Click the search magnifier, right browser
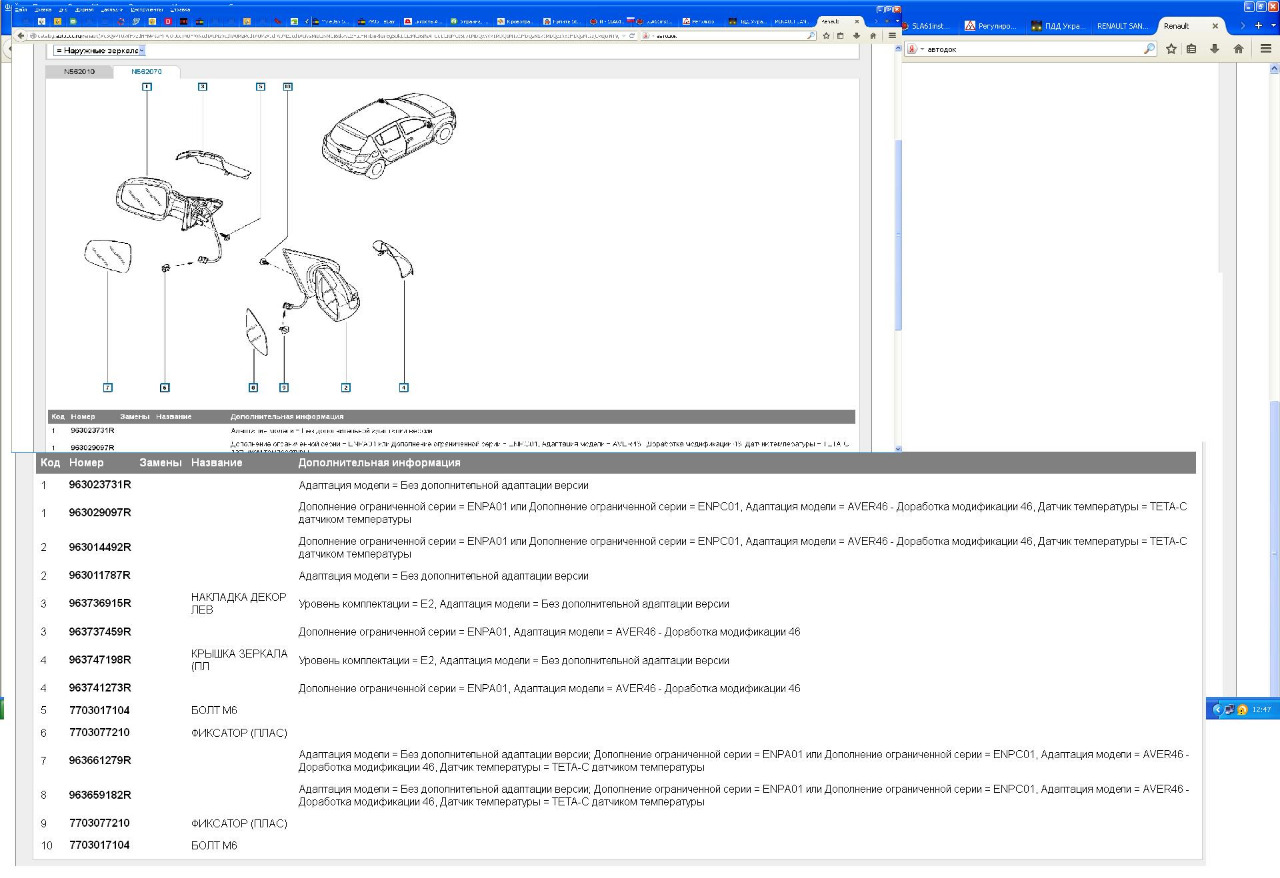Image resolution: width=1280 pixels, height=878 pixels. (x=1149, y=48)
